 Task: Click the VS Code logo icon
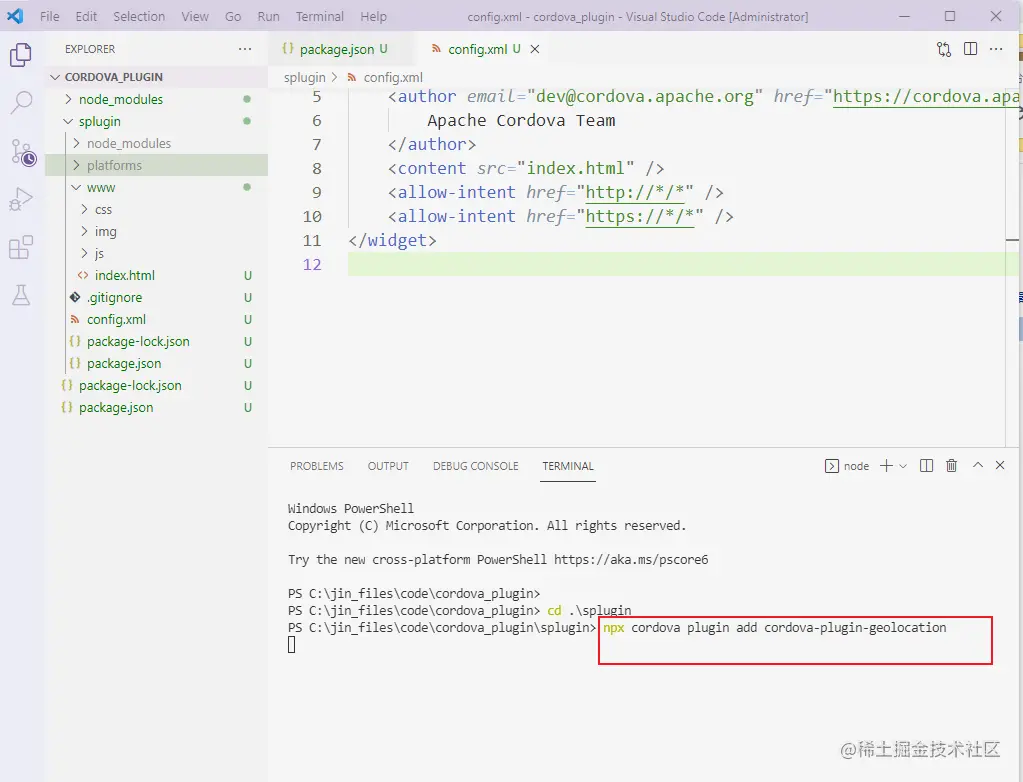(15, 16)
